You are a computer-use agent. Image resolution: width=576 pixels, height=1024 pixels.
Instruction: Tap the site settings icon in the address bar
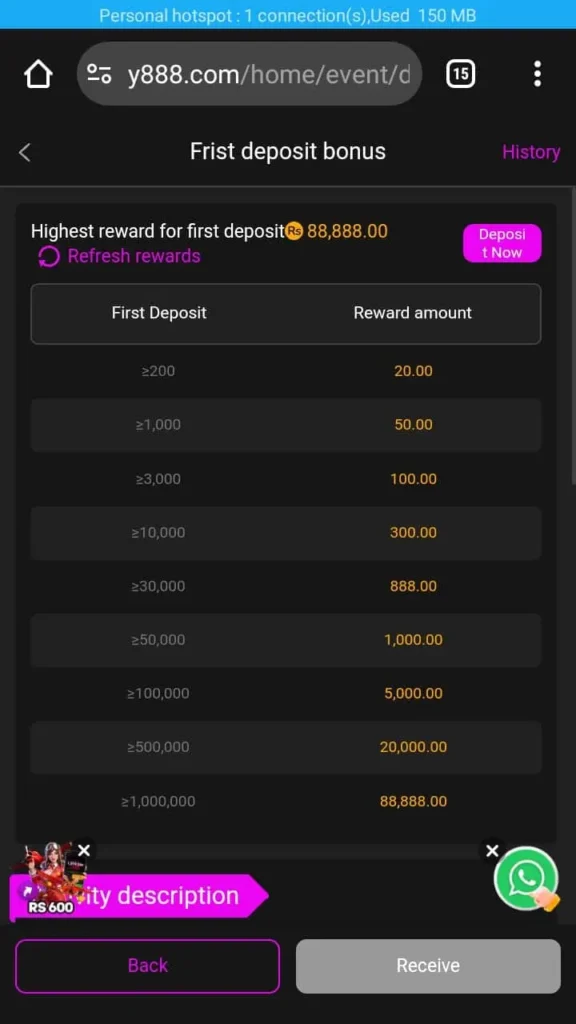pos(100,73)
